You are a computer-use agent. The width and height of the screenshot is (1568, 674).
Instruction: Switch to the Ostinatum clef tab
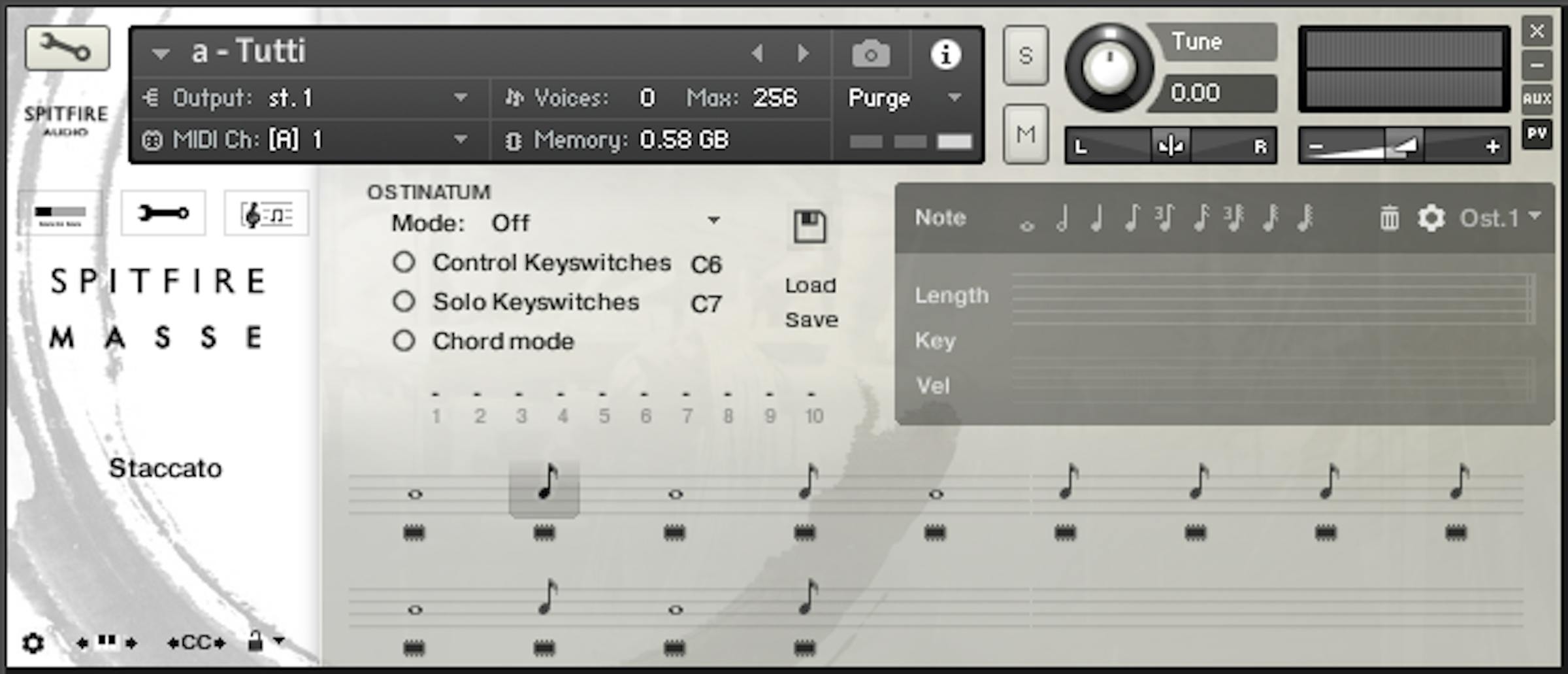(267, 212)
